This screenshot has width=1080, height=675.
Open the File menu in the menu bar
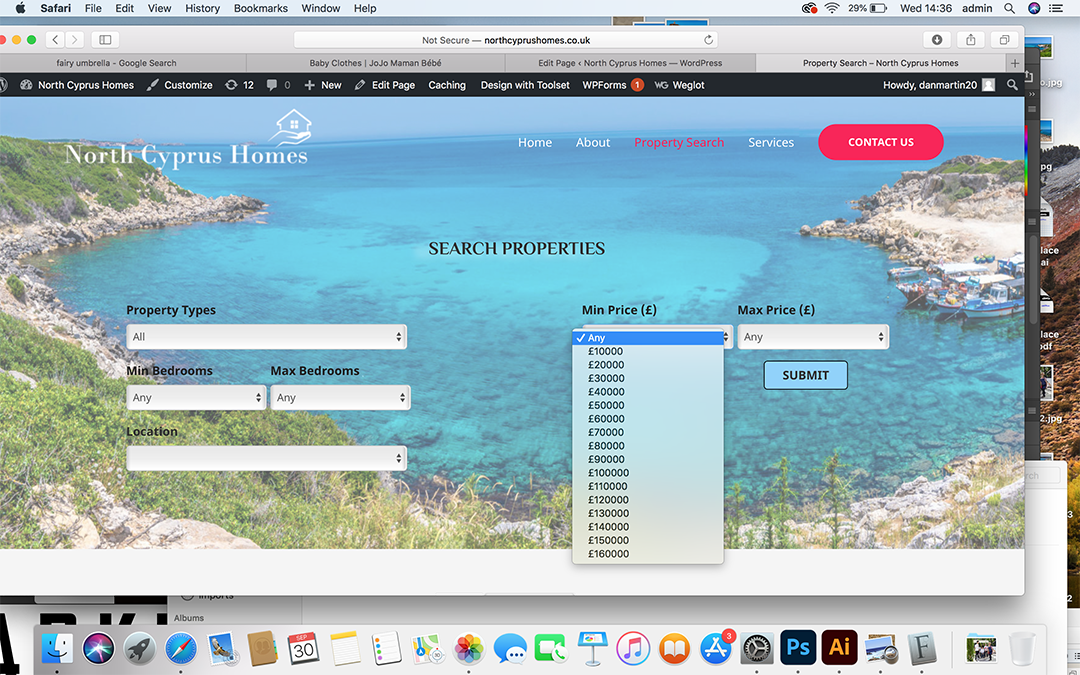93,8
